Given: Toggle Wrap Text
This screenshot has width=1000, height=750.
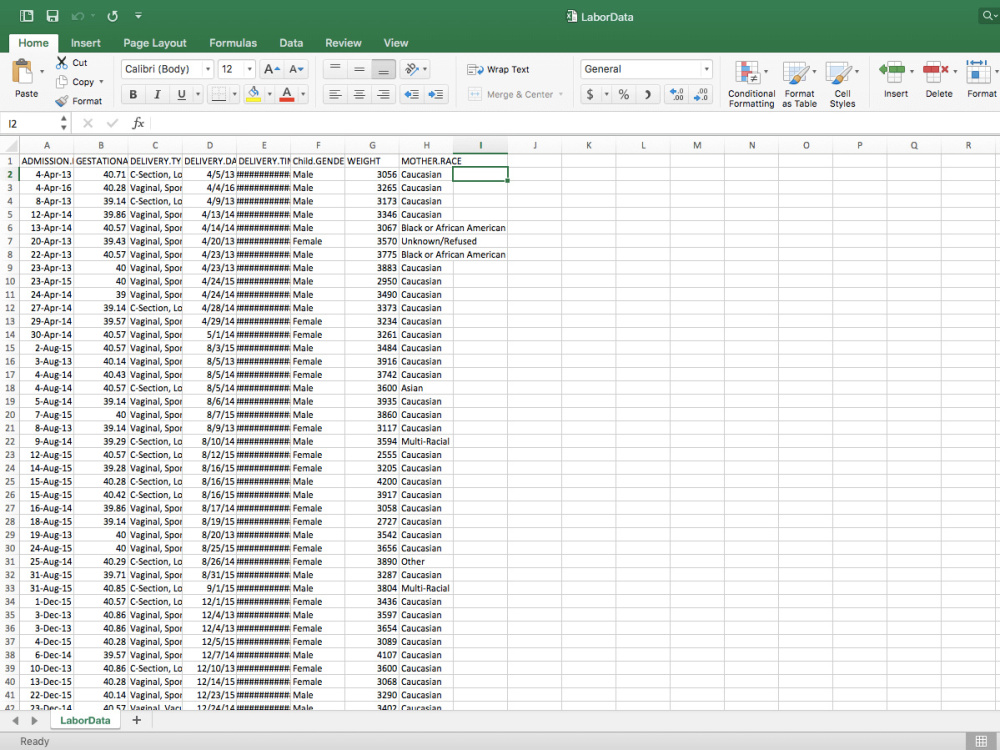Looking at the screenshot, I should click(x=498, y=69).
